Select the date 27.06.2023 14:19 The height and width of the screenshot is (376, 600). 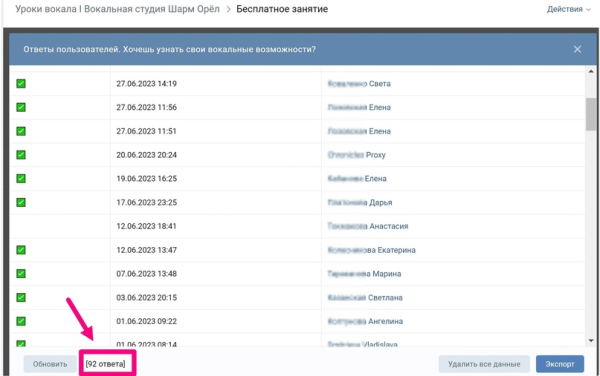tap(147, 84)
